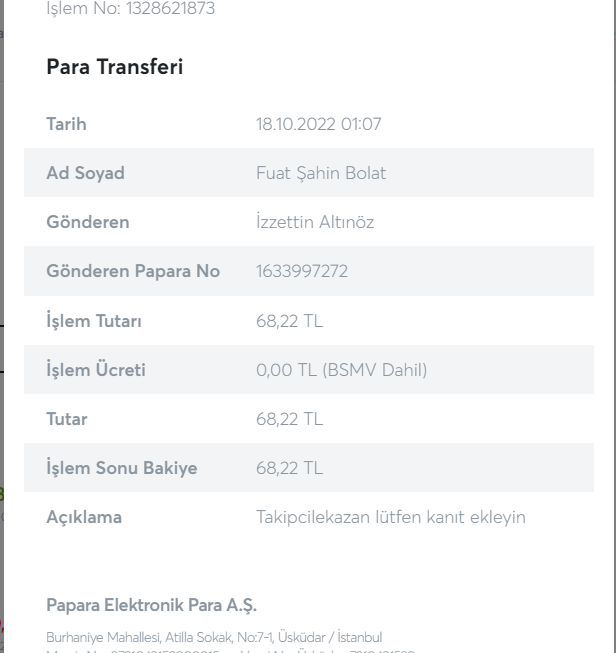Select the Tarih label

pyautogui.click(x=67, y=125)
